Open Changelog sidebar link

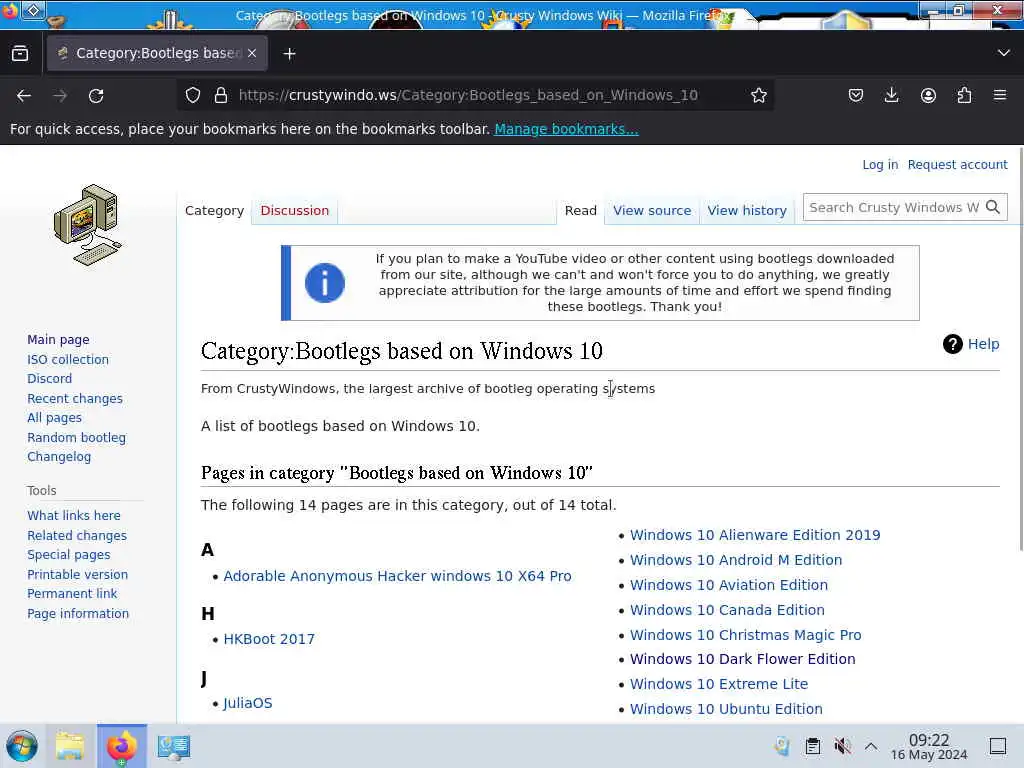click(59, 456)
